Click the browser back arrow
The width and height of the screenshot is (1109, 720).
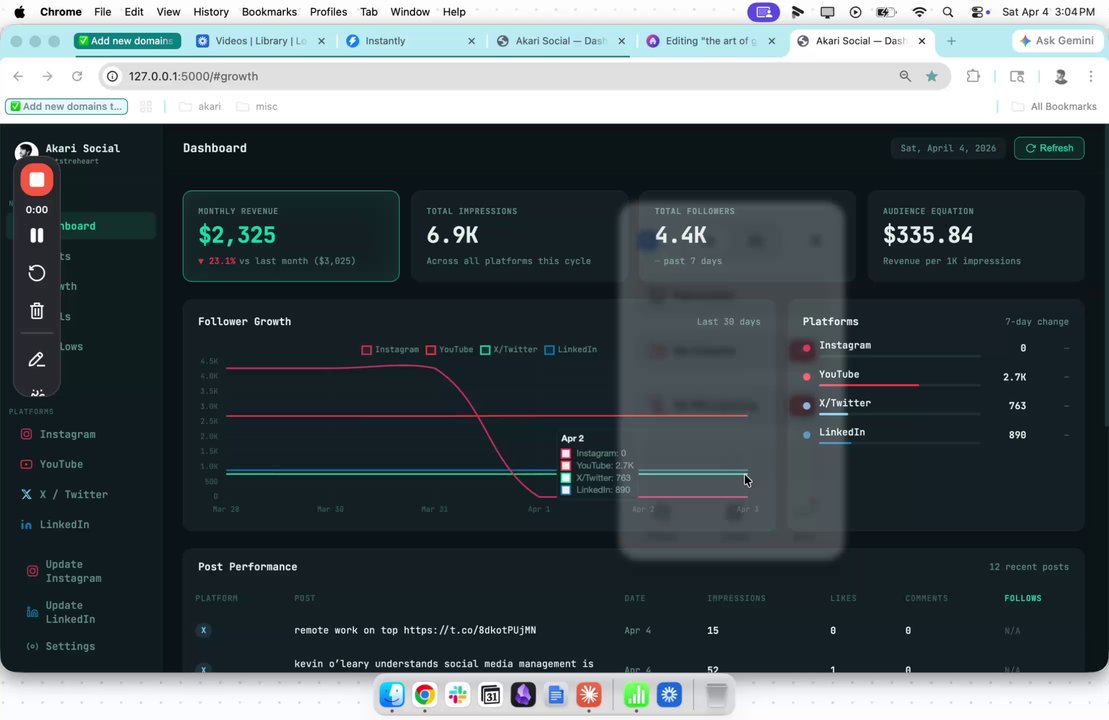click(x=18, y=76)
